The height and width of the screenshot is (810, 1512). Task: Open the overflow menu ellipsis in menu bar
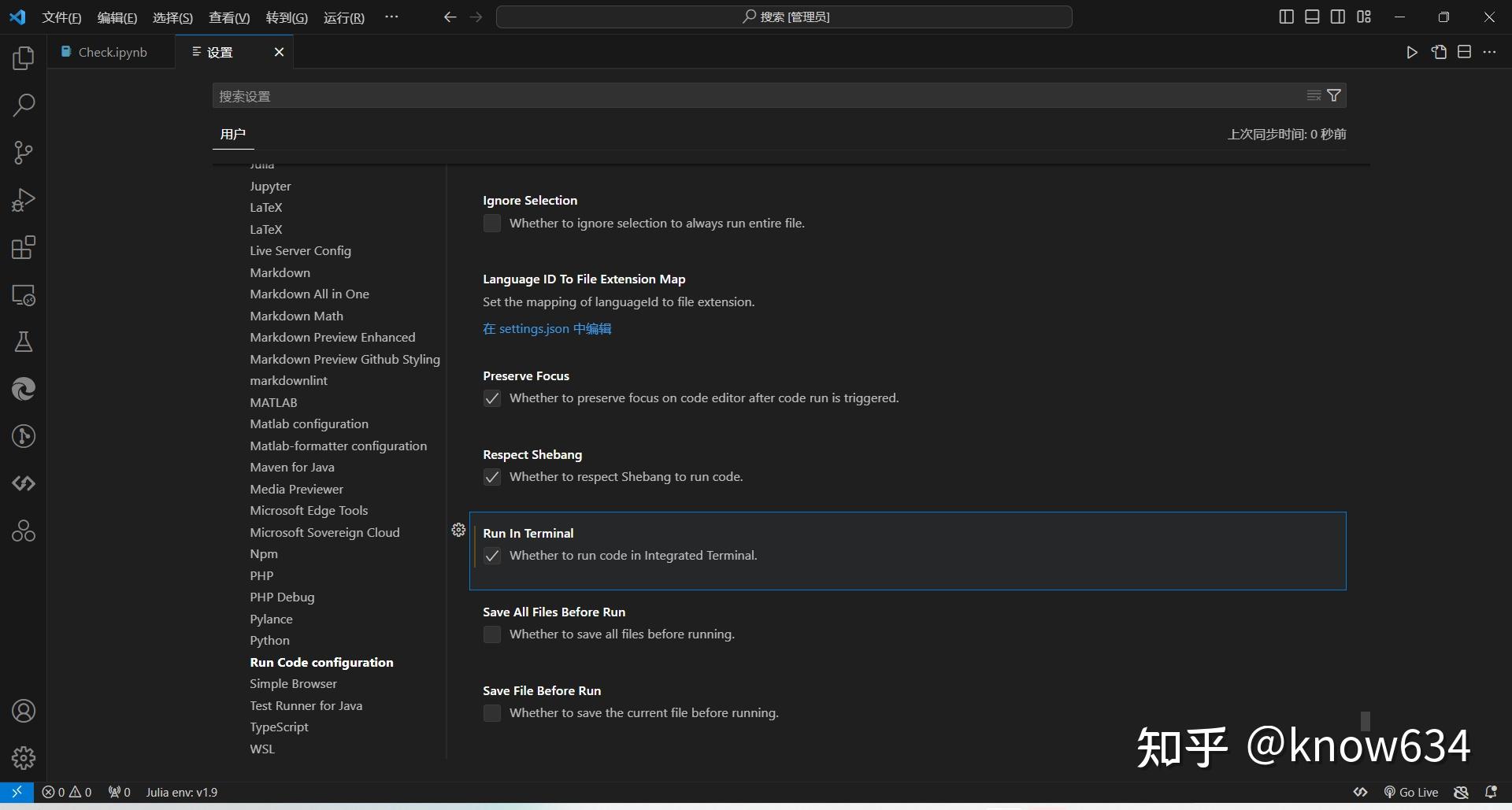coord(391,17)
